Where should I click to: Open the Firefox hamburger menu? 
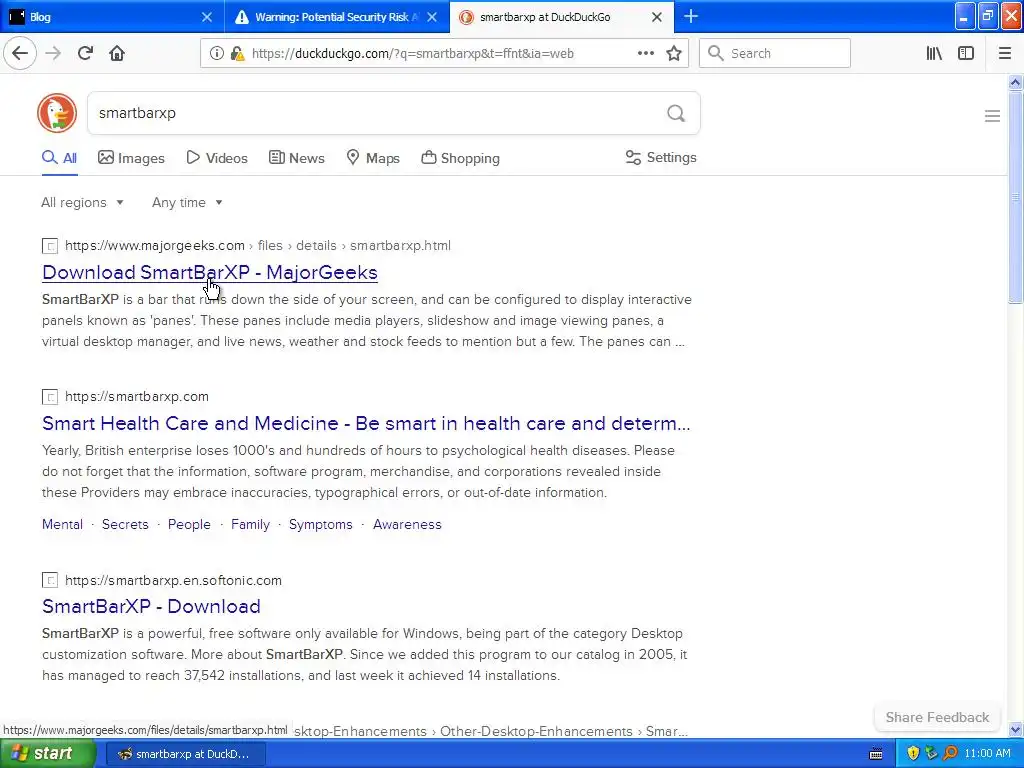click(x=1004, y=53)
